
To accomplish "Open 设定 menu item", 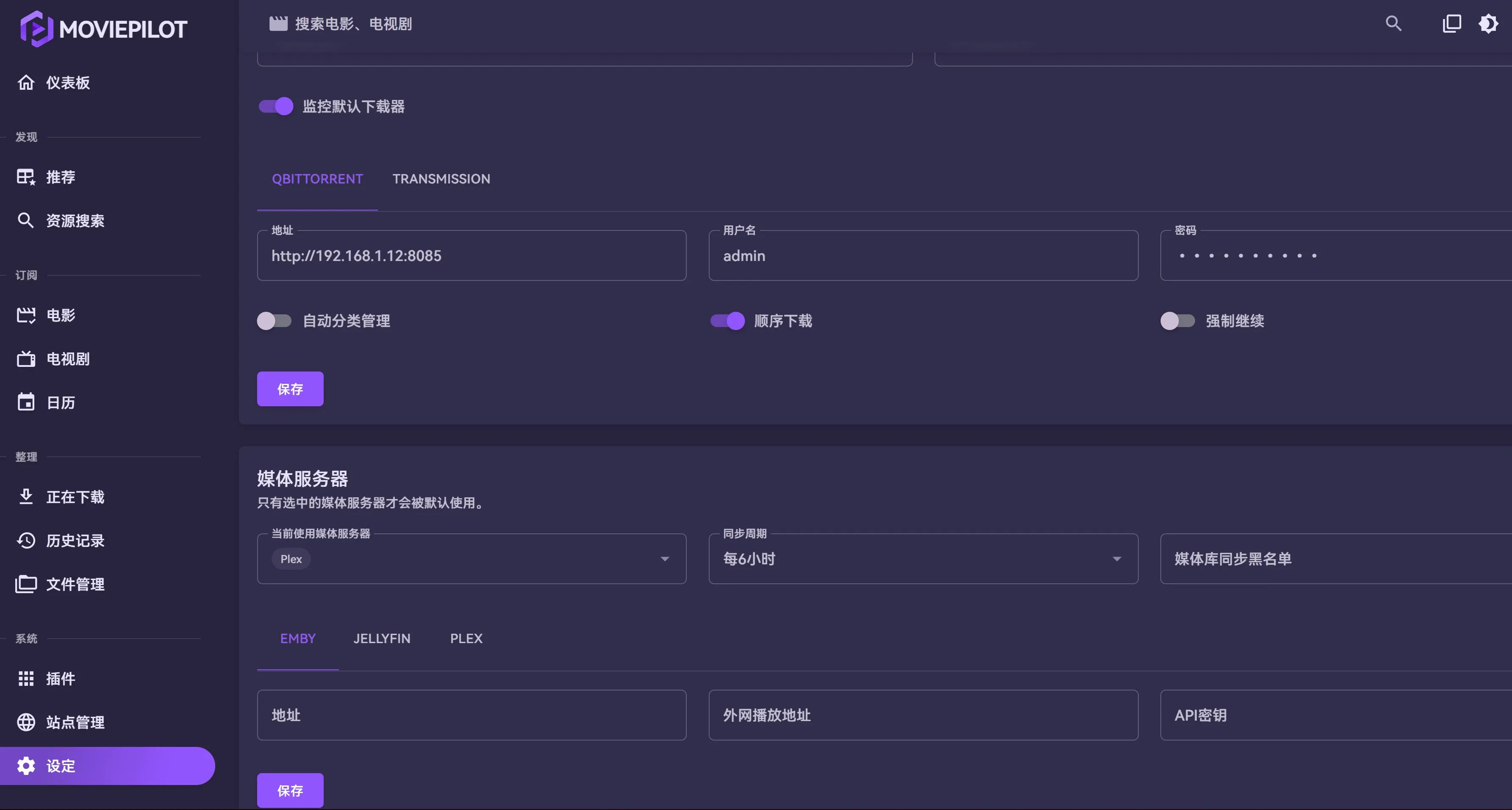I will 108,766.
